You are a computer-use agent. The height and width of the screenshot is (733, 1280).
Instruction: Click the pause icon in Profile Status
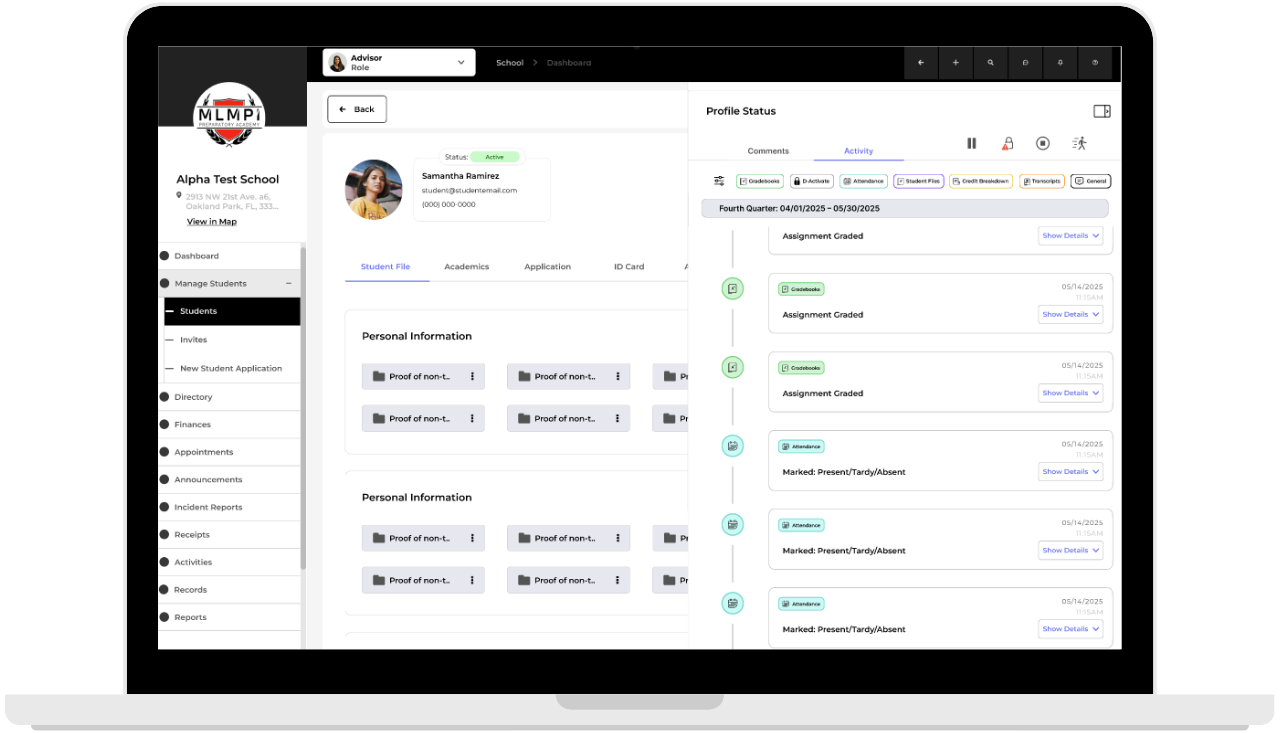pyautogui.click(x=971, y=143)
